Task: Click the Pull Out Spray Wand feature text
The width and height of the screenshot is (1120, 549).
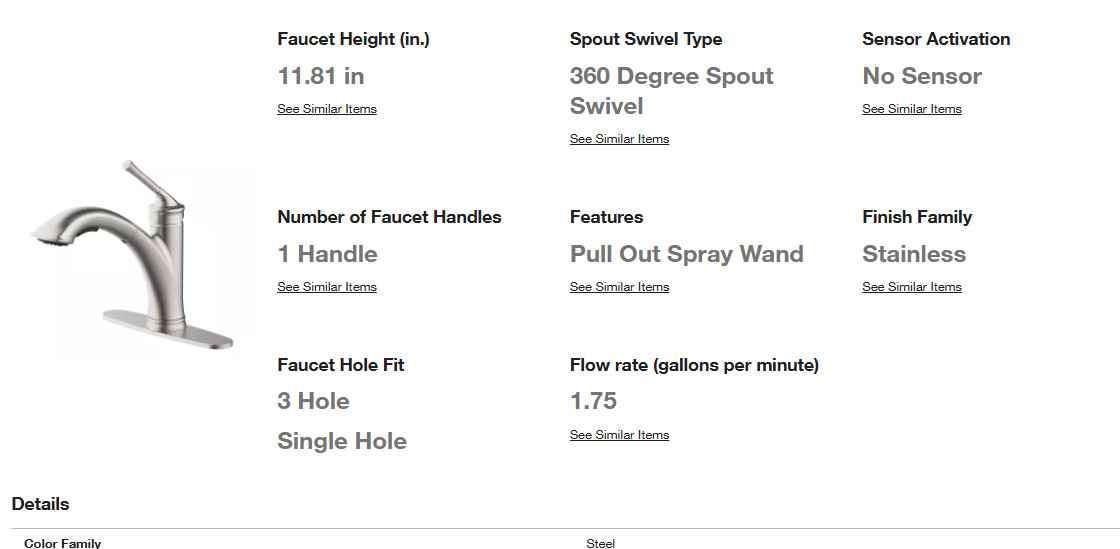Action: (x=686, y=253)
